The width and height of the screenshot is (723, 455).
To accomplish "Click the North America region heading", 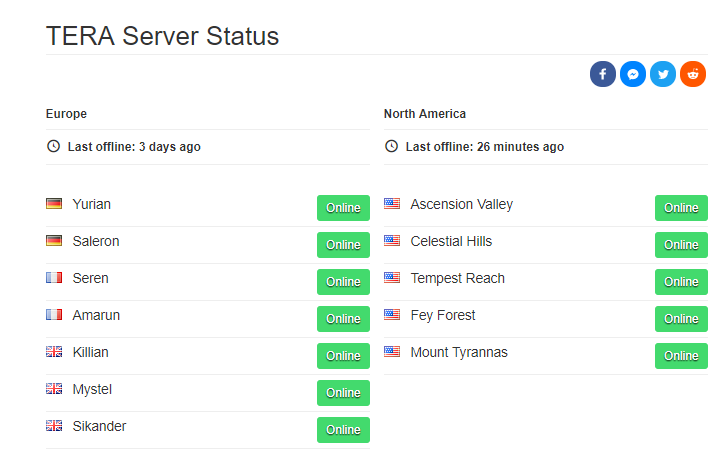I will coord(425,113).
